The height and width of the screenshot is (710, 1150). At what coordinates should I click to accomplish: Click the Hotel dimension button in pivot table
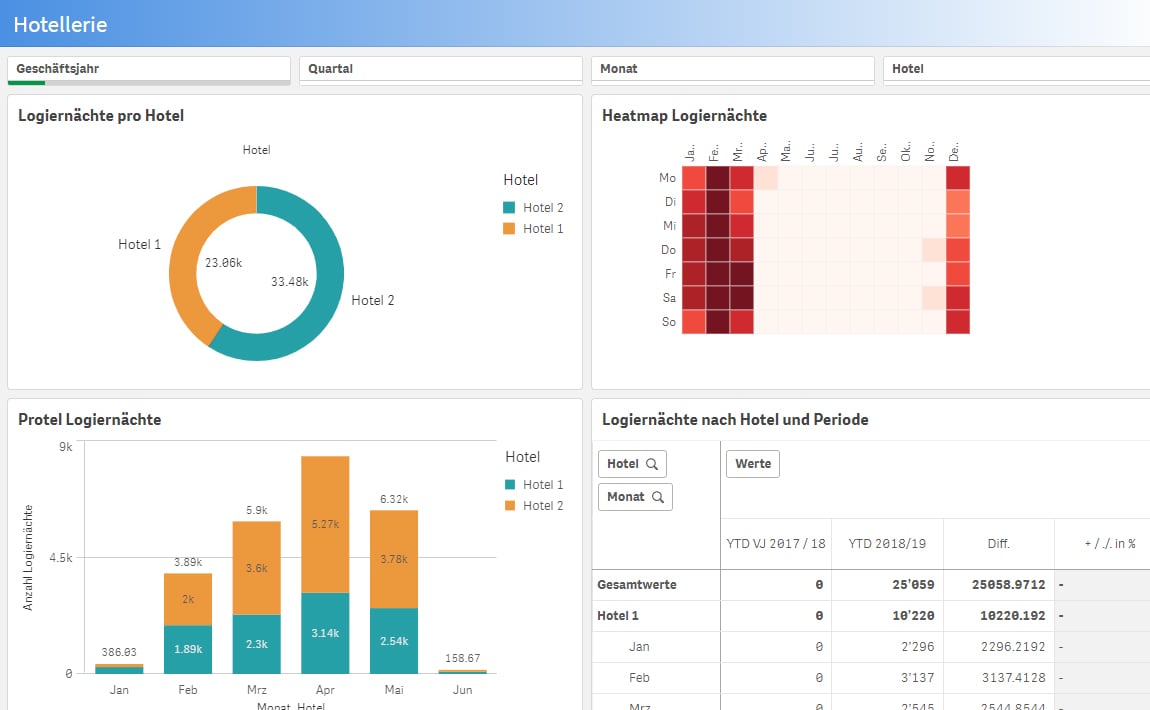[x=632, y=464]
